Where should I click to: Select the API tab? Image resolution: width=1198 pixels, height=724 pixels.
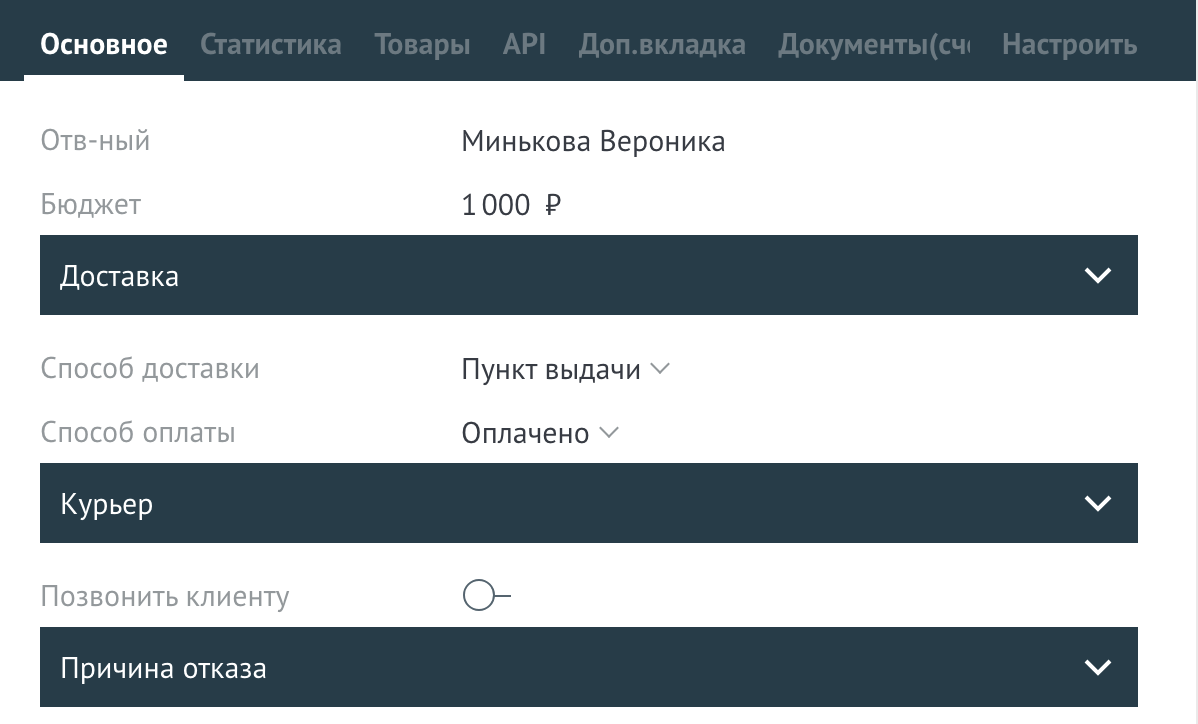coord(523,44)
